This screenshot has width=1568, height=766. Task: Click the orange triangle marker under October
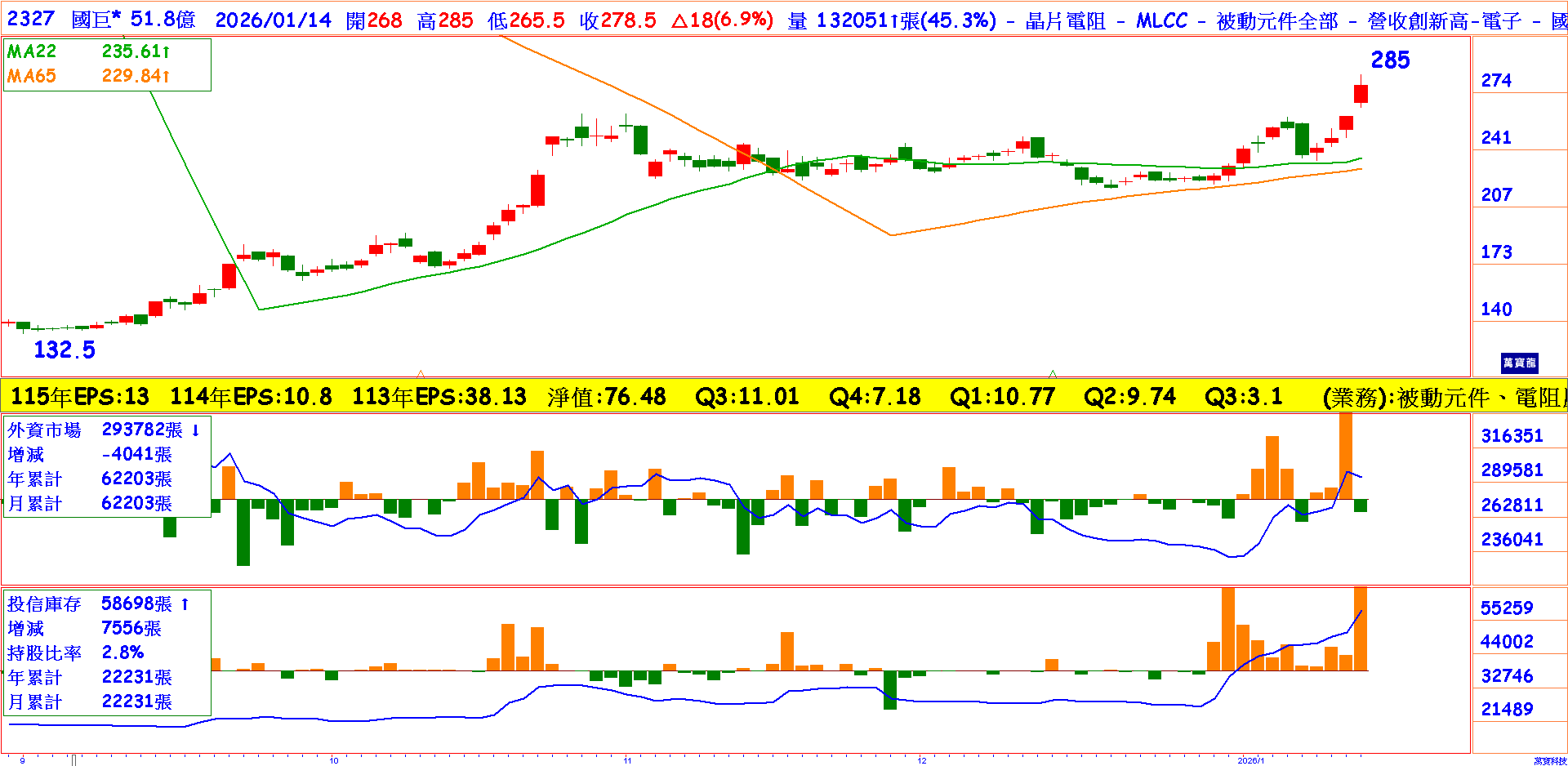(x=421, y=374)
